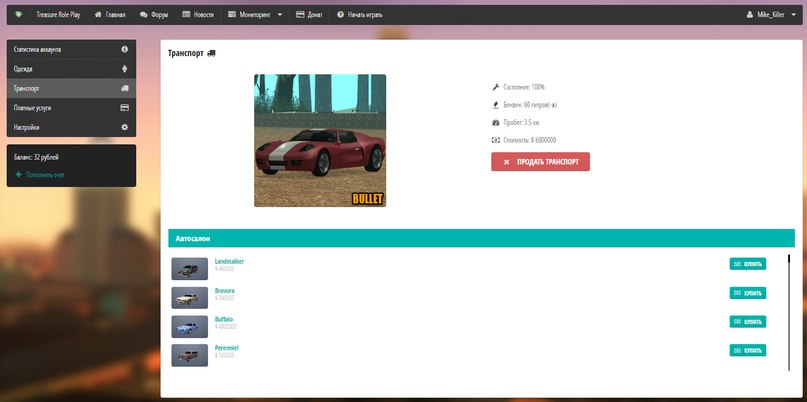Click the newspaper icon beside Новости
This screenshot has width=807, height=402.
186,15
